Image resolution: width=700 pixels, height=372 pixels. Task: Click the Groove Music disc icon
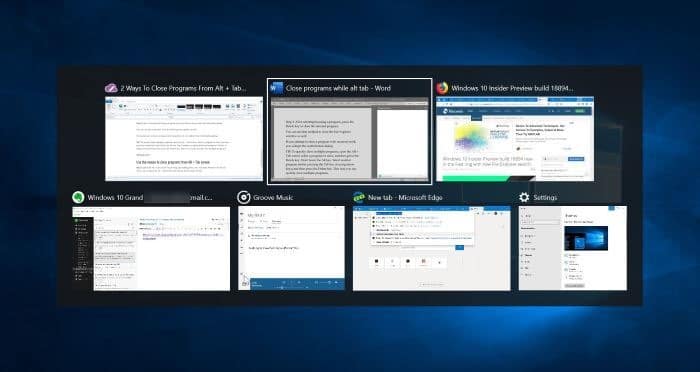(244, 197)
